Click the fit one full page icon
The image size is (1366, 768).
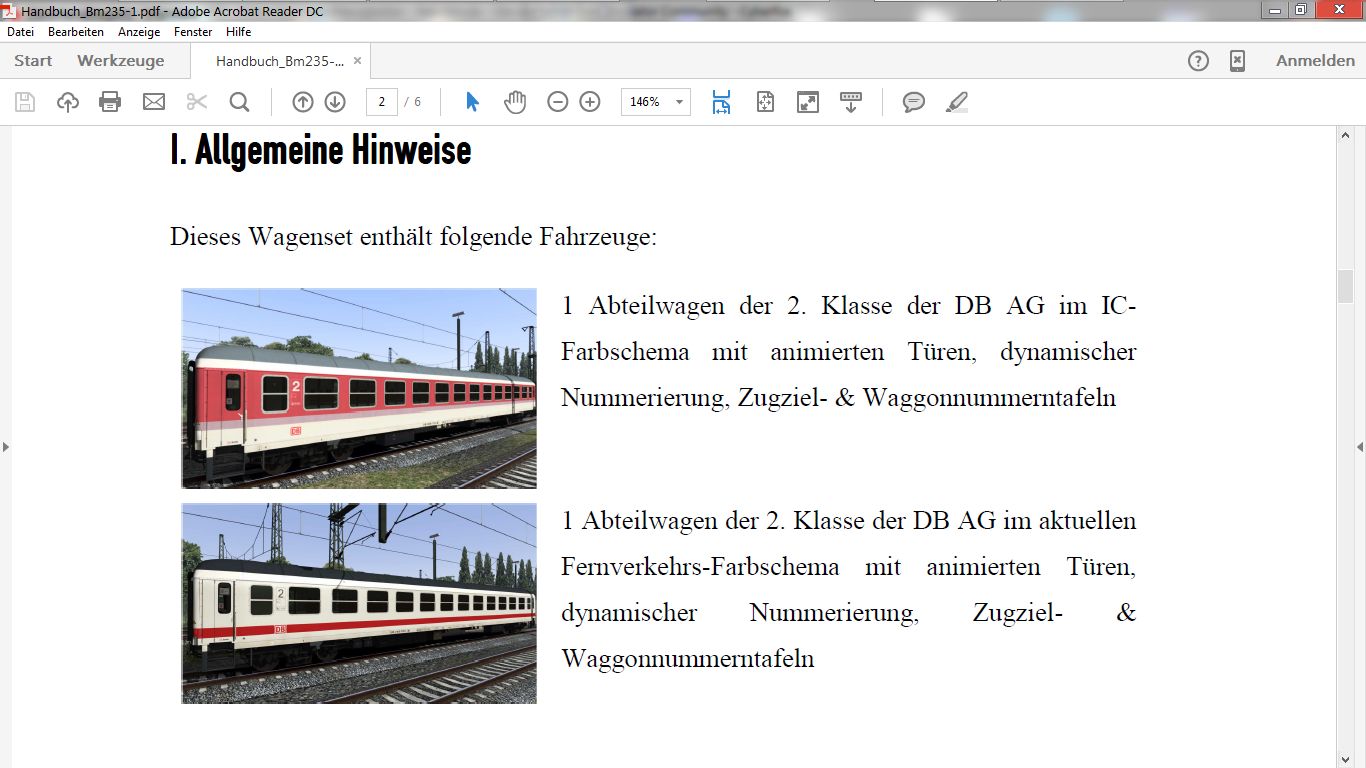point(765,102)
